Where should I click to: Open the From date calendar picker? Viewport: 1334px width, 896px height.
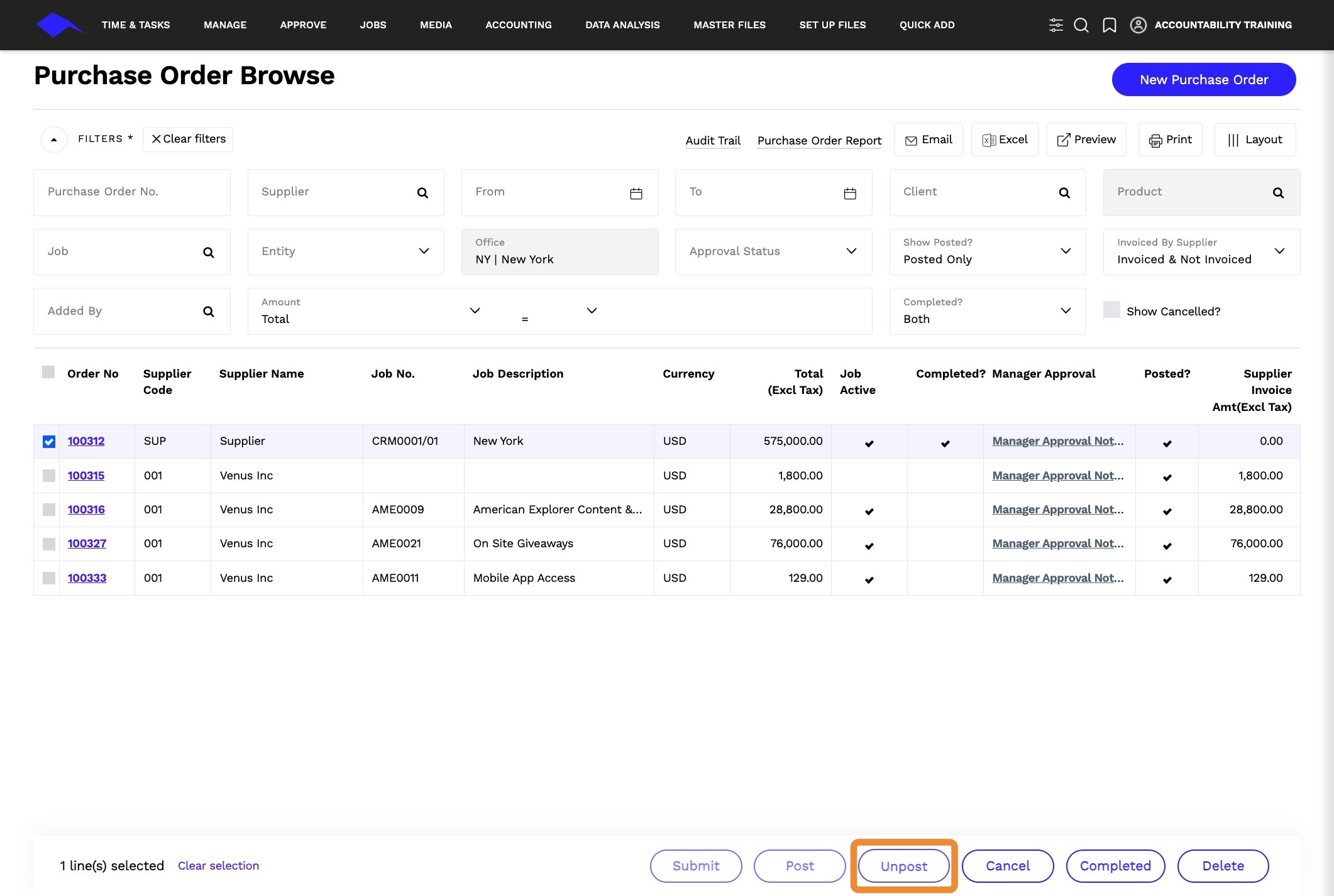[636, 194]
